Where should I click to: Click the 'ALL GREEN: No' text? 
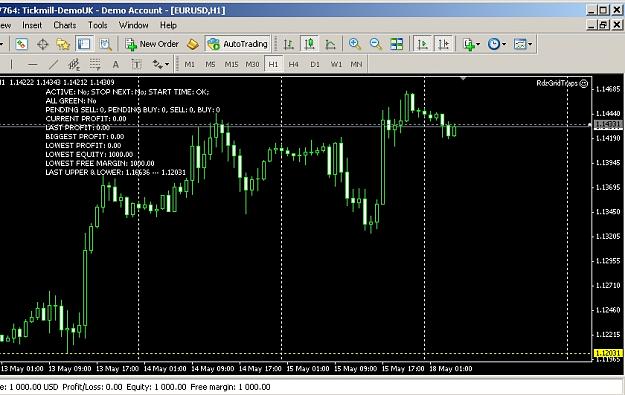point(71,101)
